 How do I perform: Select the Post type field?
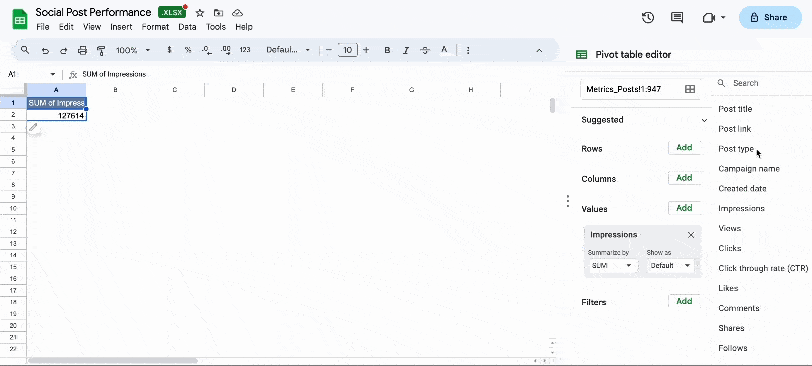pyautogui.click(x=736, y=149)
